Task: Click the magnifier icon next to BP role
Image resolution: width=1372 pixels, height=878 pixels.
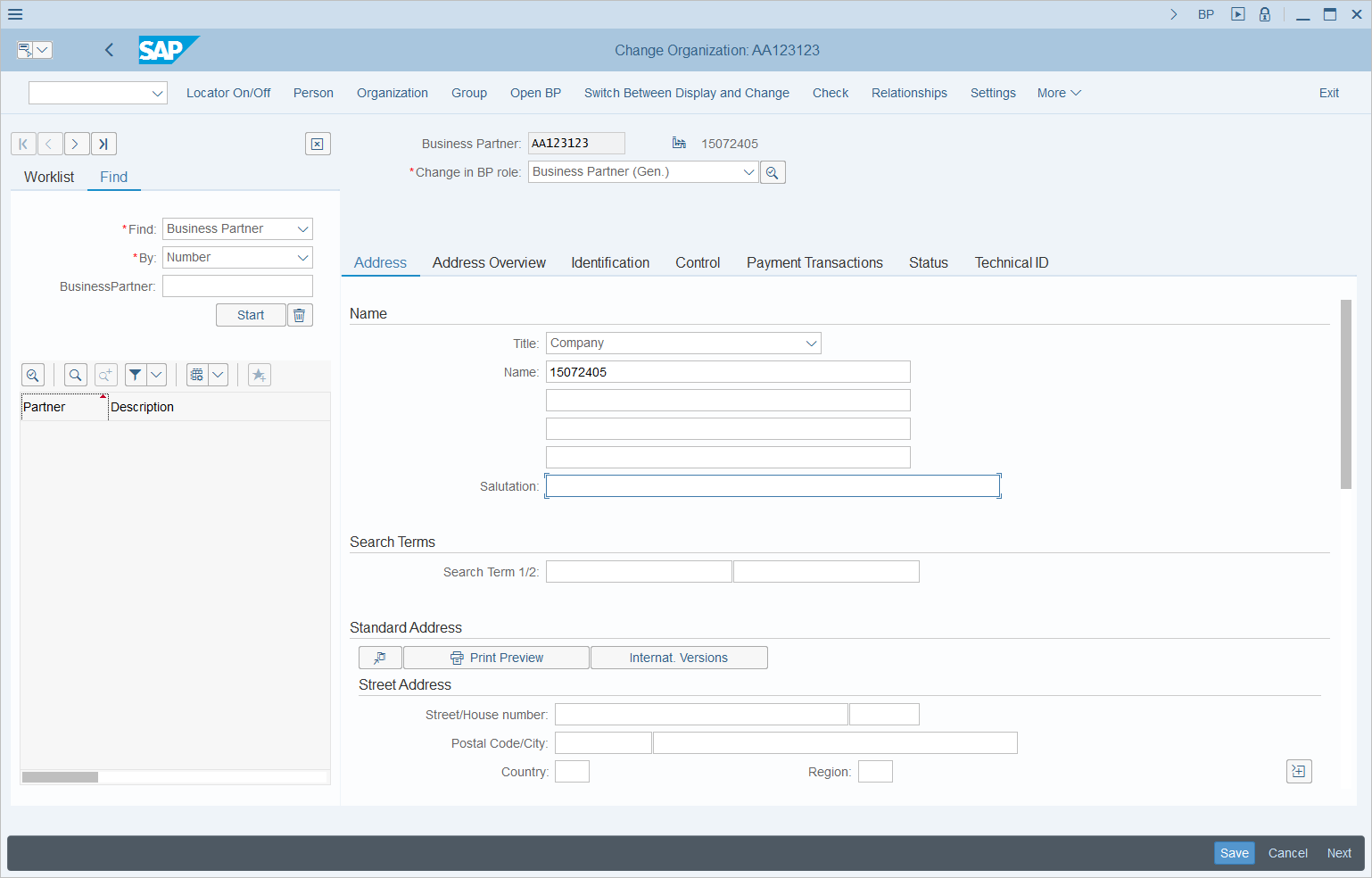Action: tap(773, 172)
